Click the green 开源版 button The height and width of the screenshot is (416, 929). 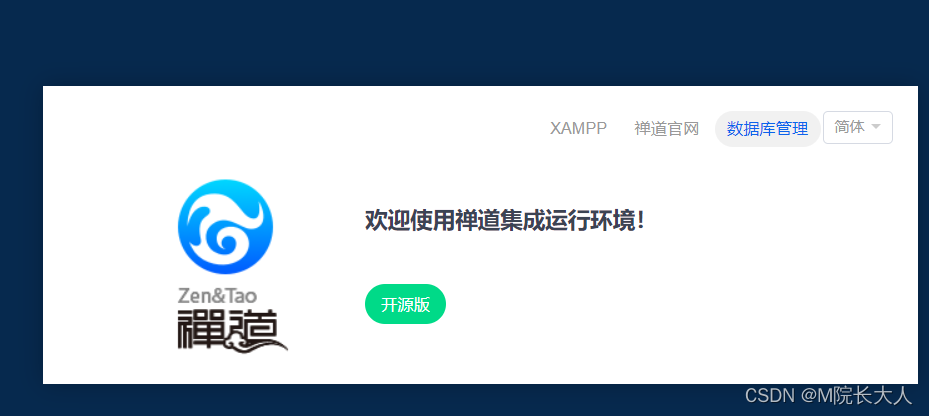click(x=405, y=304)
